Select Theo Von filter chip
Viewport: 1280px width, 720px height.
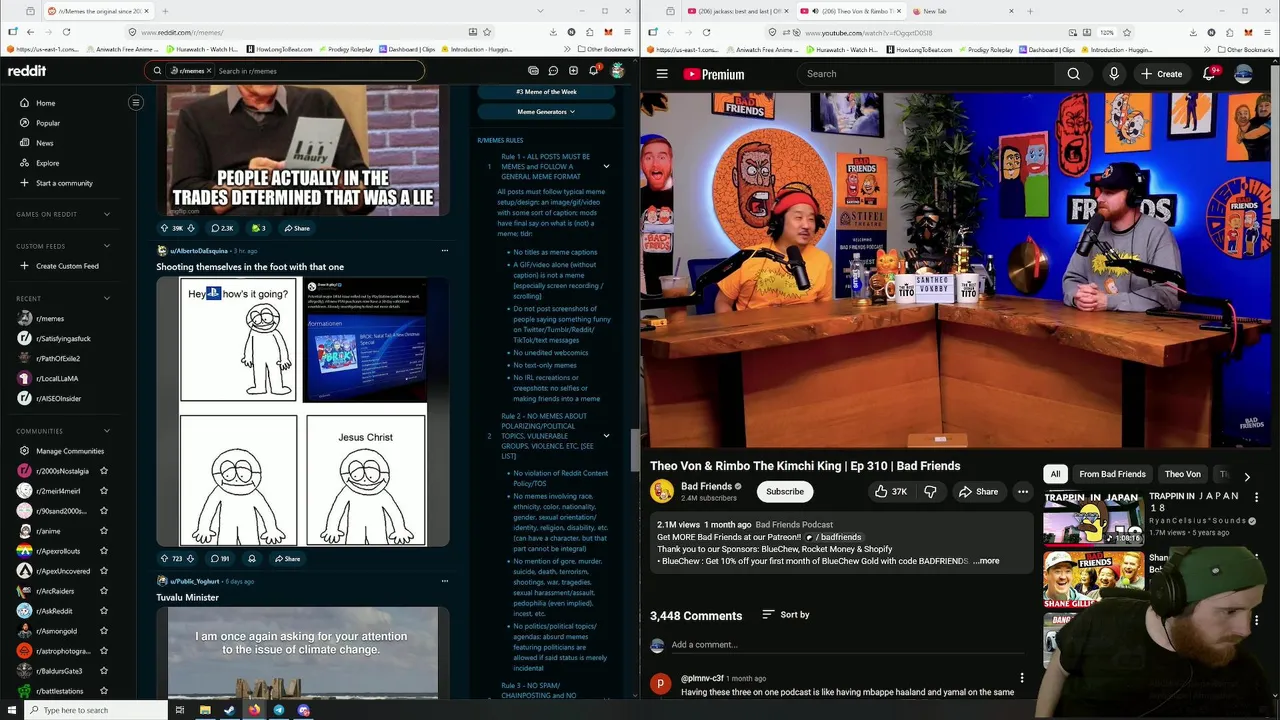[1182, 474]
